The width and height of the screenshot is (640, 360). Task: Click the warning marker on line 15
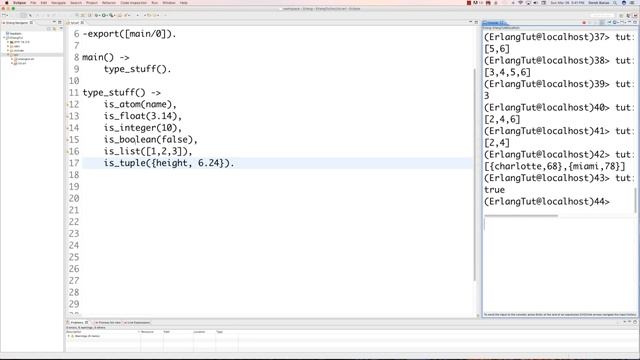pos(67,140)
